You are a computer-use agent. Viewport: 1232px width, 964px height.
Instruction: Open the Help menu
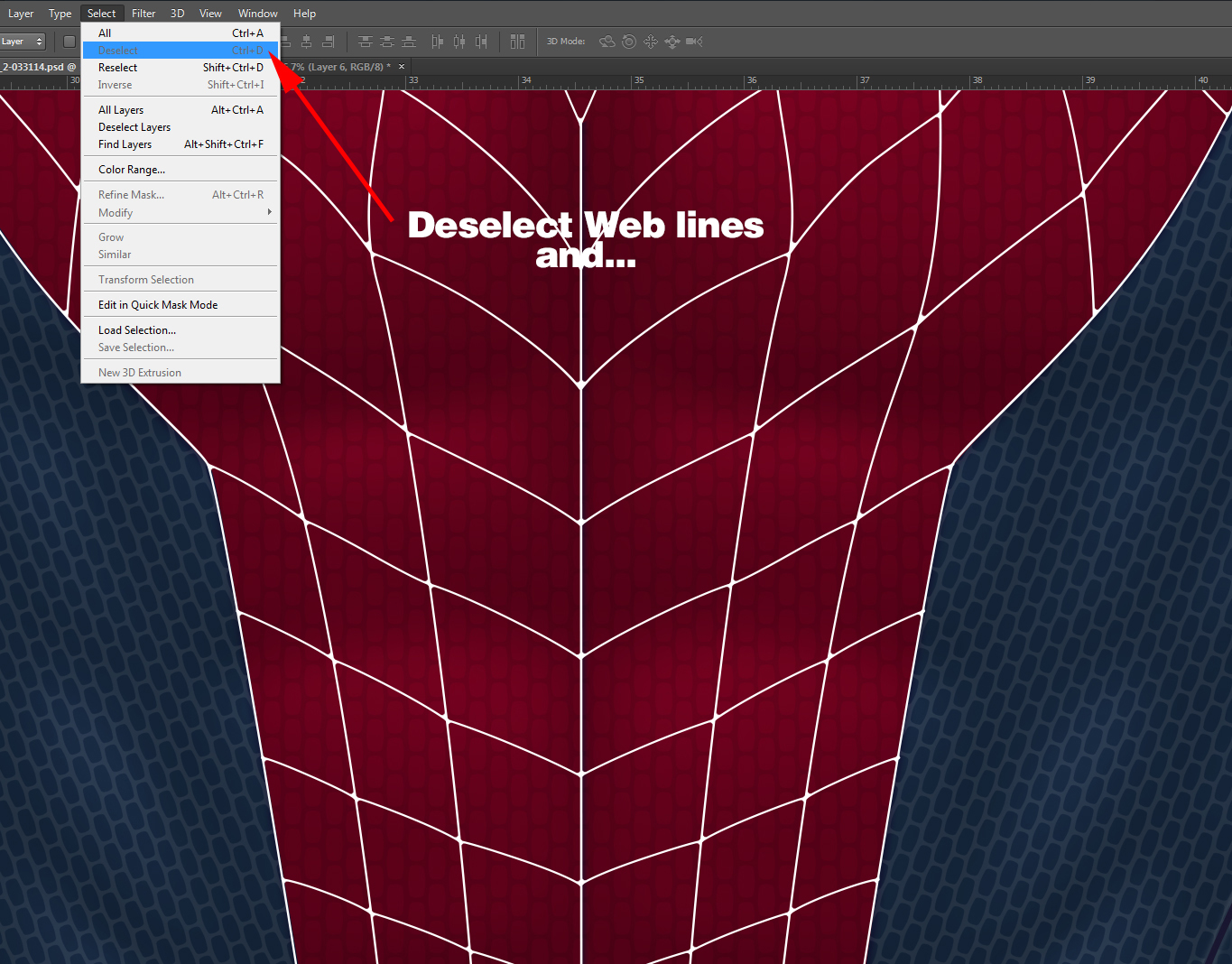(305, 14)
